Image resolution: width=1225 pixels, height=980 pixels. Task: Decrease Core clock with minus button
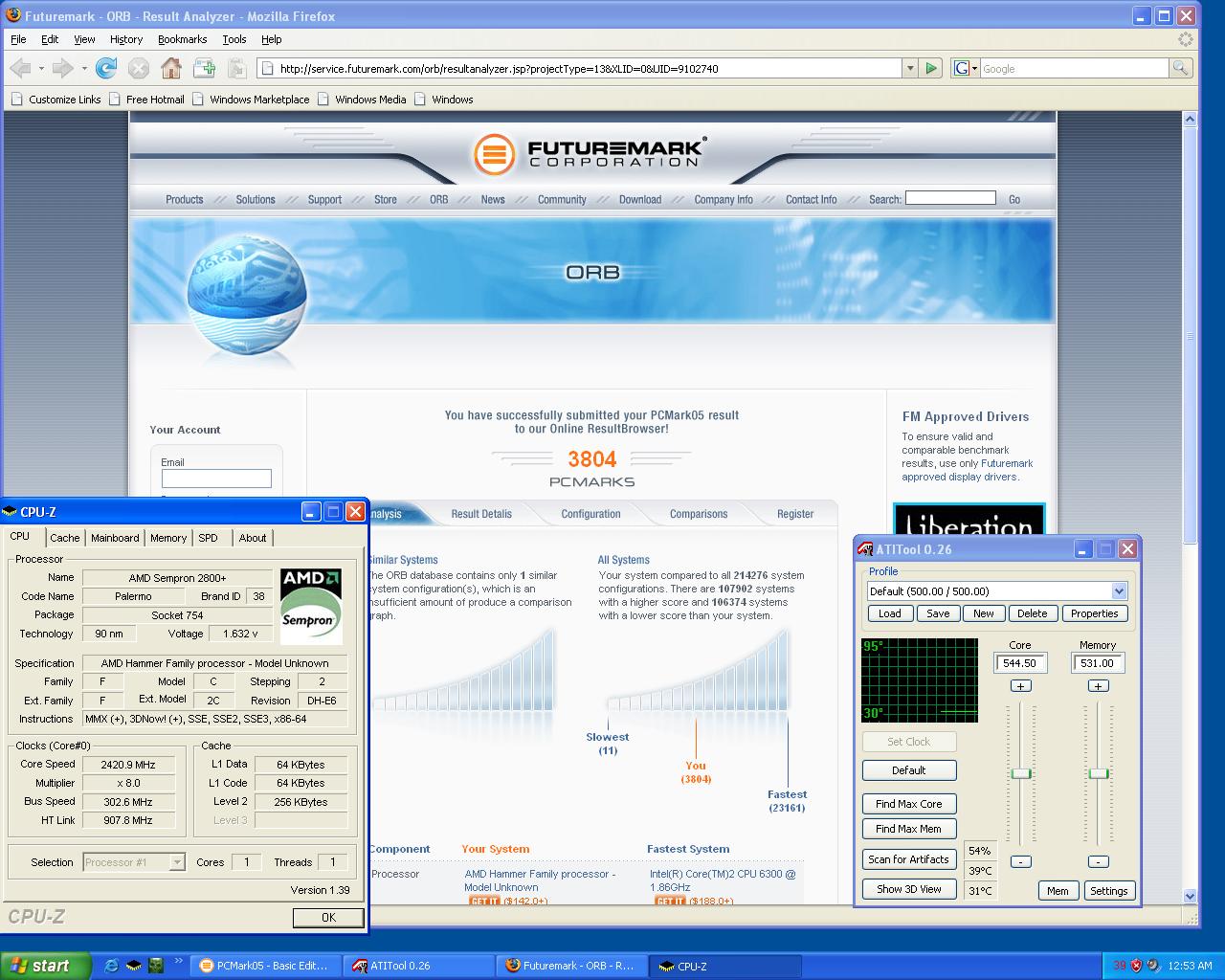coord(1020,861)
